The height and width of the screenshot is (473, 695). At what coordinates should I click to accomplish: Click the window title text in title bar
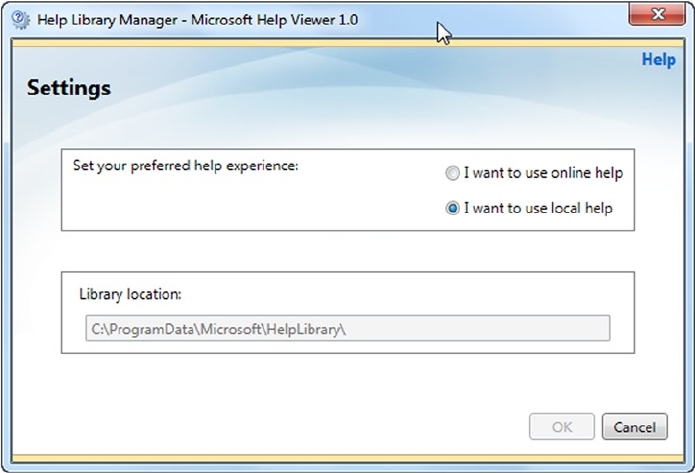tap(197, 20)
